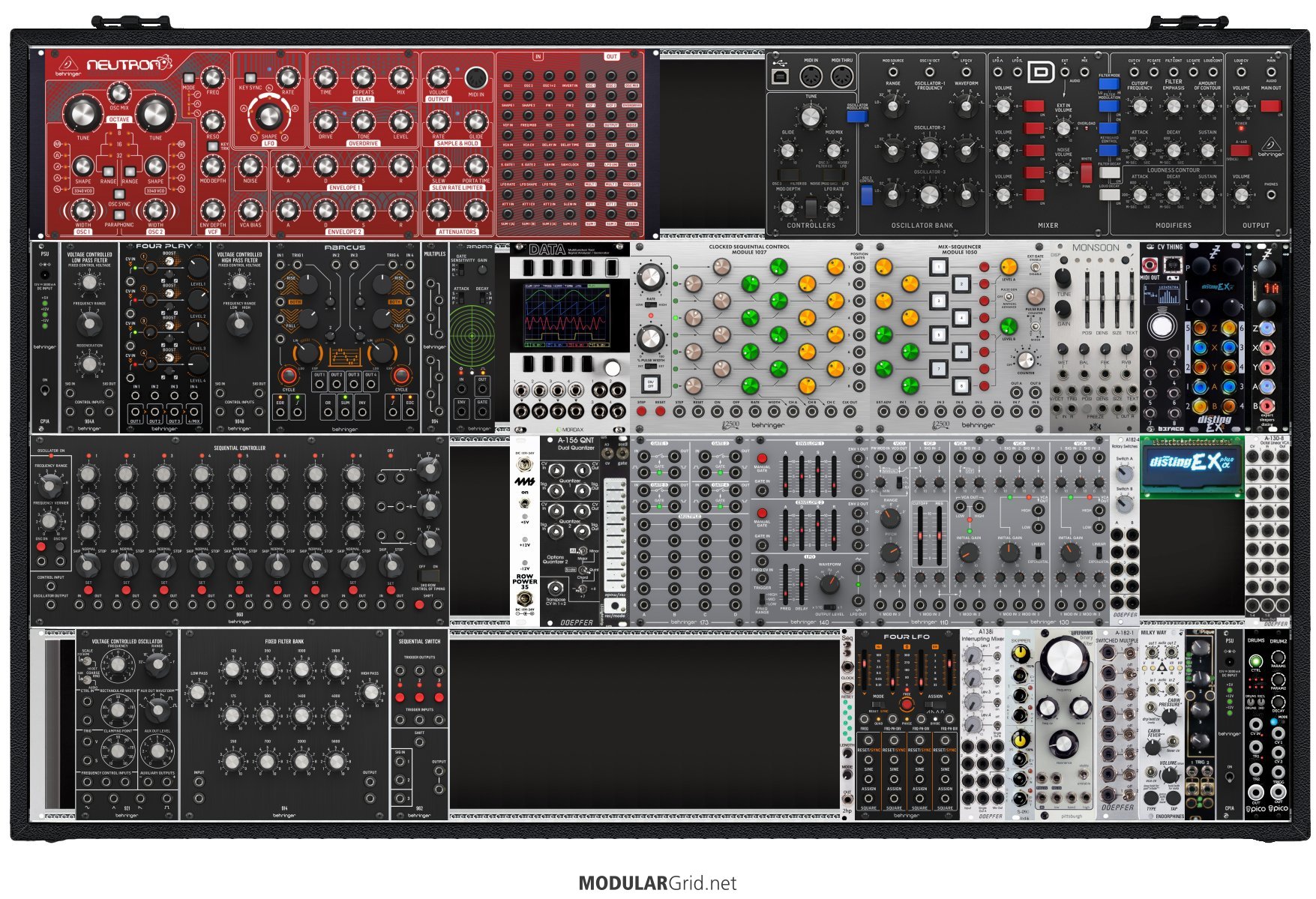This screenshot has width=1316, height=899.
Task: Click the red MIDI OUT jack on CV Thing
Action: [x=1151, y=265]
